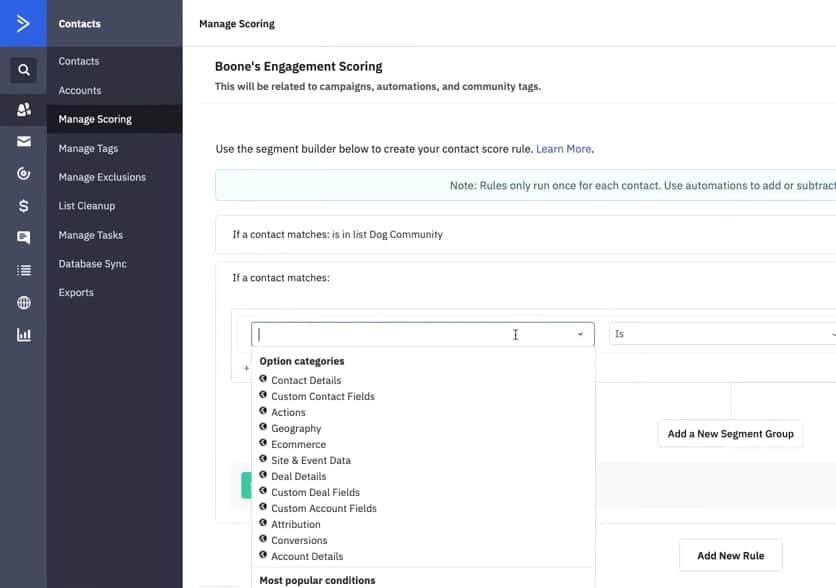Open the Automations circular icon
Image resolution: width=836 pixels, height=588 pixels.
[23, 173]
